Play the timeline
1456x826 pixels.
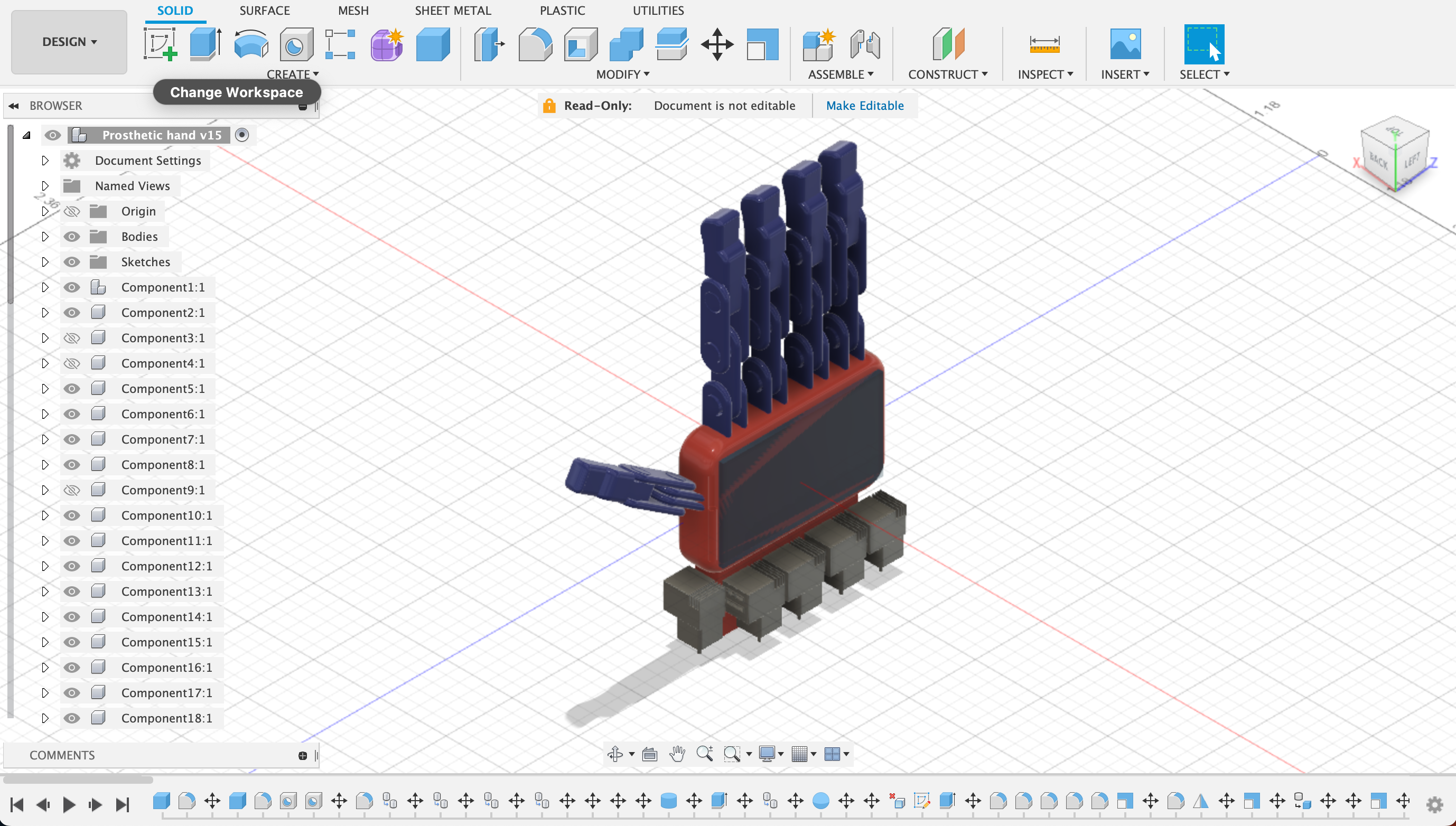pos(69,804)
